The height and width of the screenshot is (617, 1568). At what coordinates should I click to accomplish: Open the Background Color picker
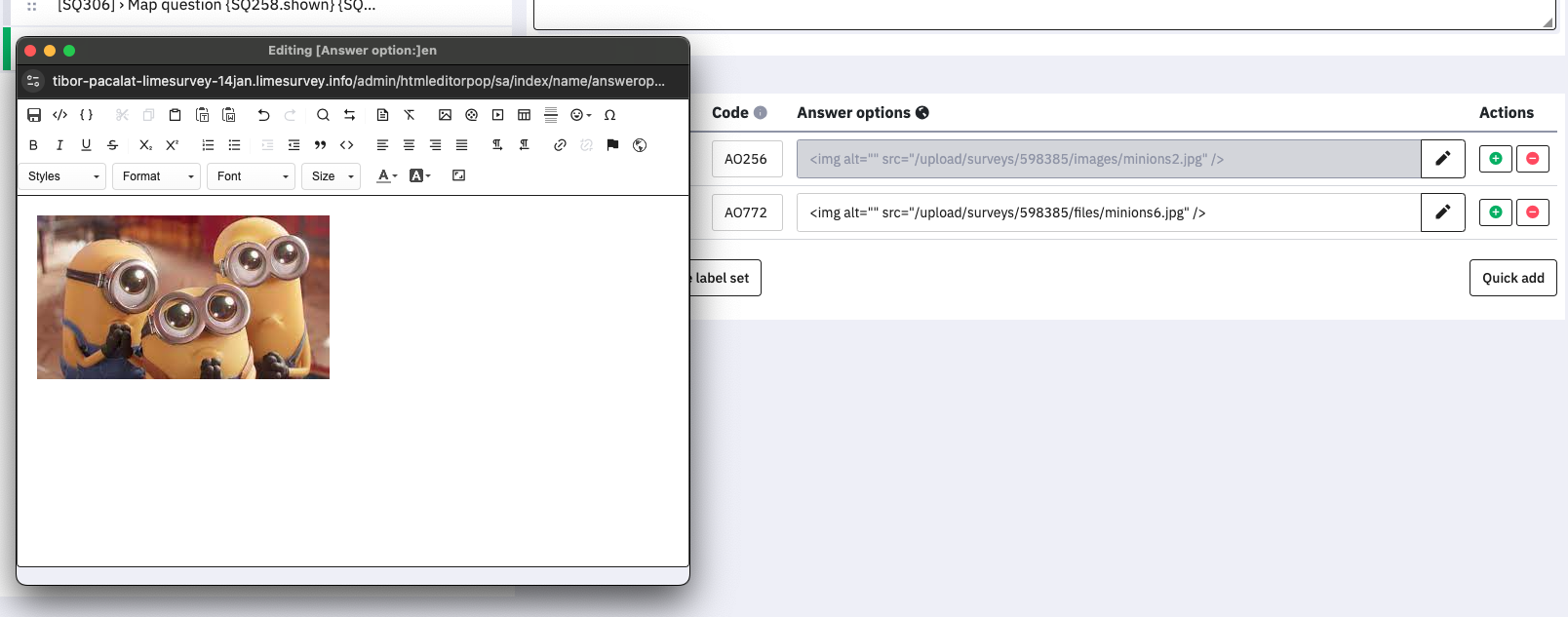[x=420, y=175]
